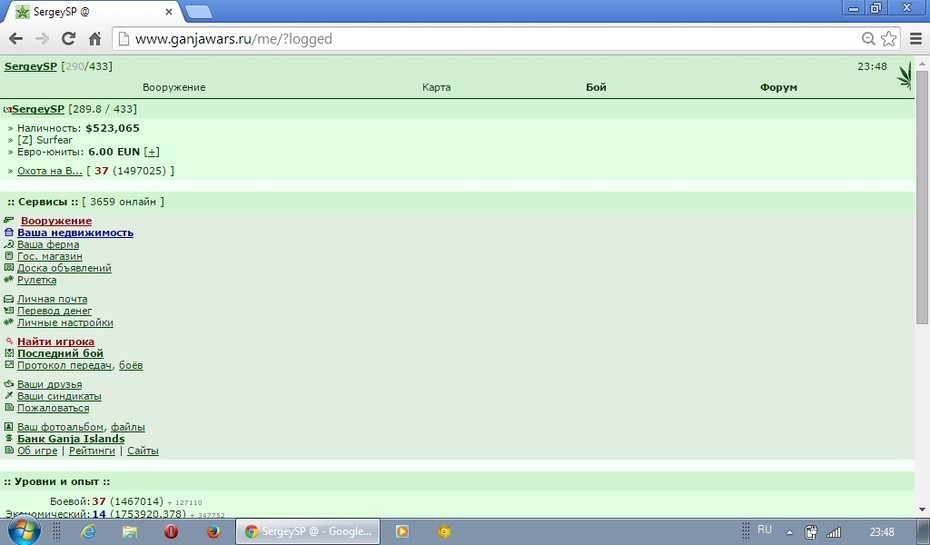Click the [+] Euro-units link

pos(152,152)
